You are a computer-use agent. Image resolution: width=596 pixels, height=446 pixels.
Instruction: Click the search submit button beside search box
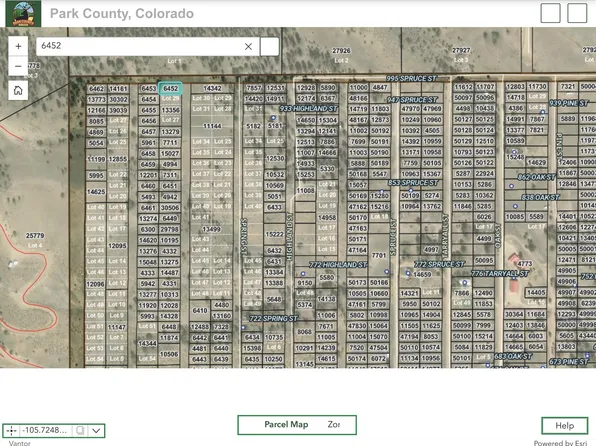[x=269, y=46]
